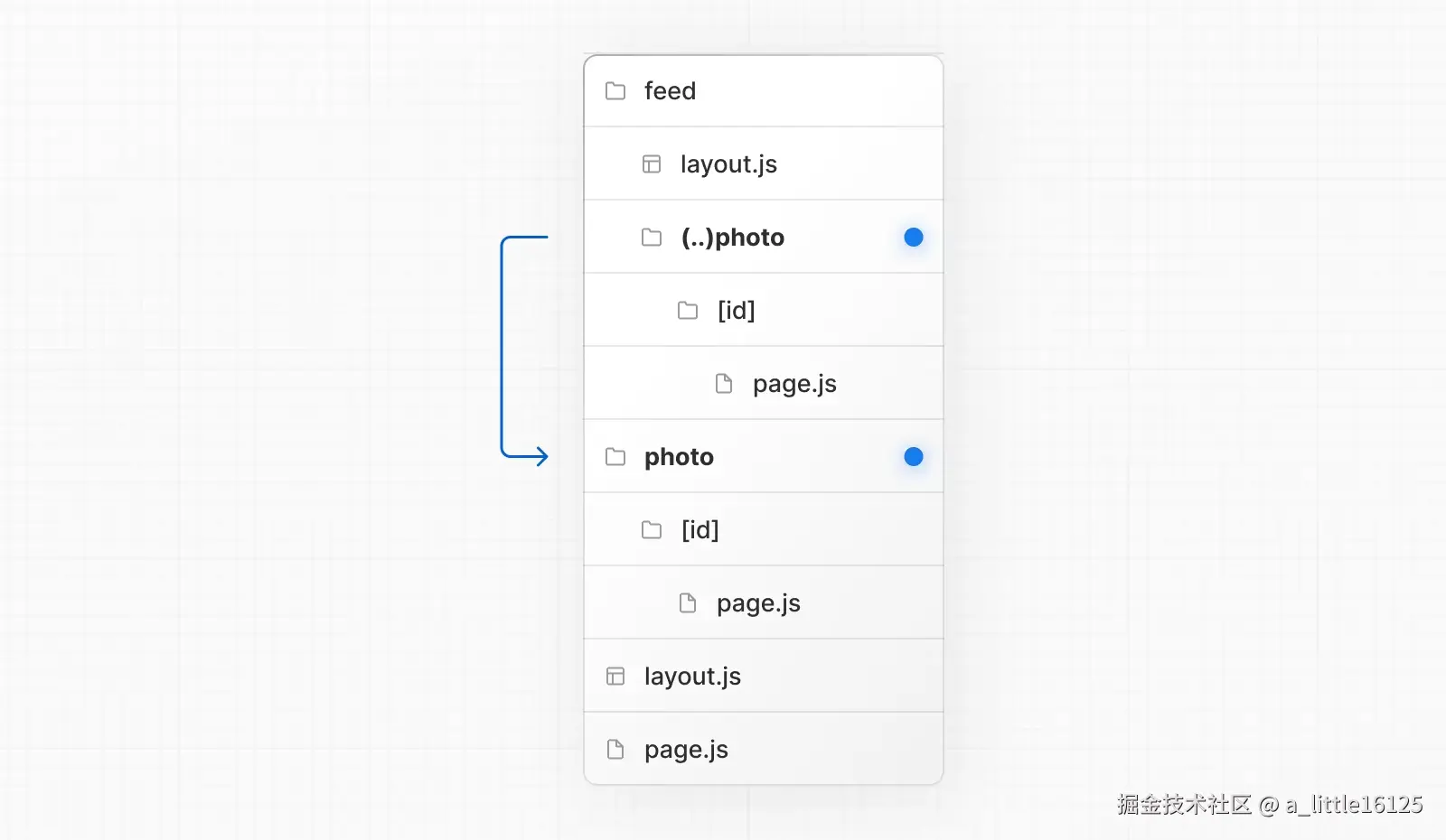This screenshot has height=840, width=1446.
Task: Click the root-level layout.js layout icon
Action: pos(615,677)
